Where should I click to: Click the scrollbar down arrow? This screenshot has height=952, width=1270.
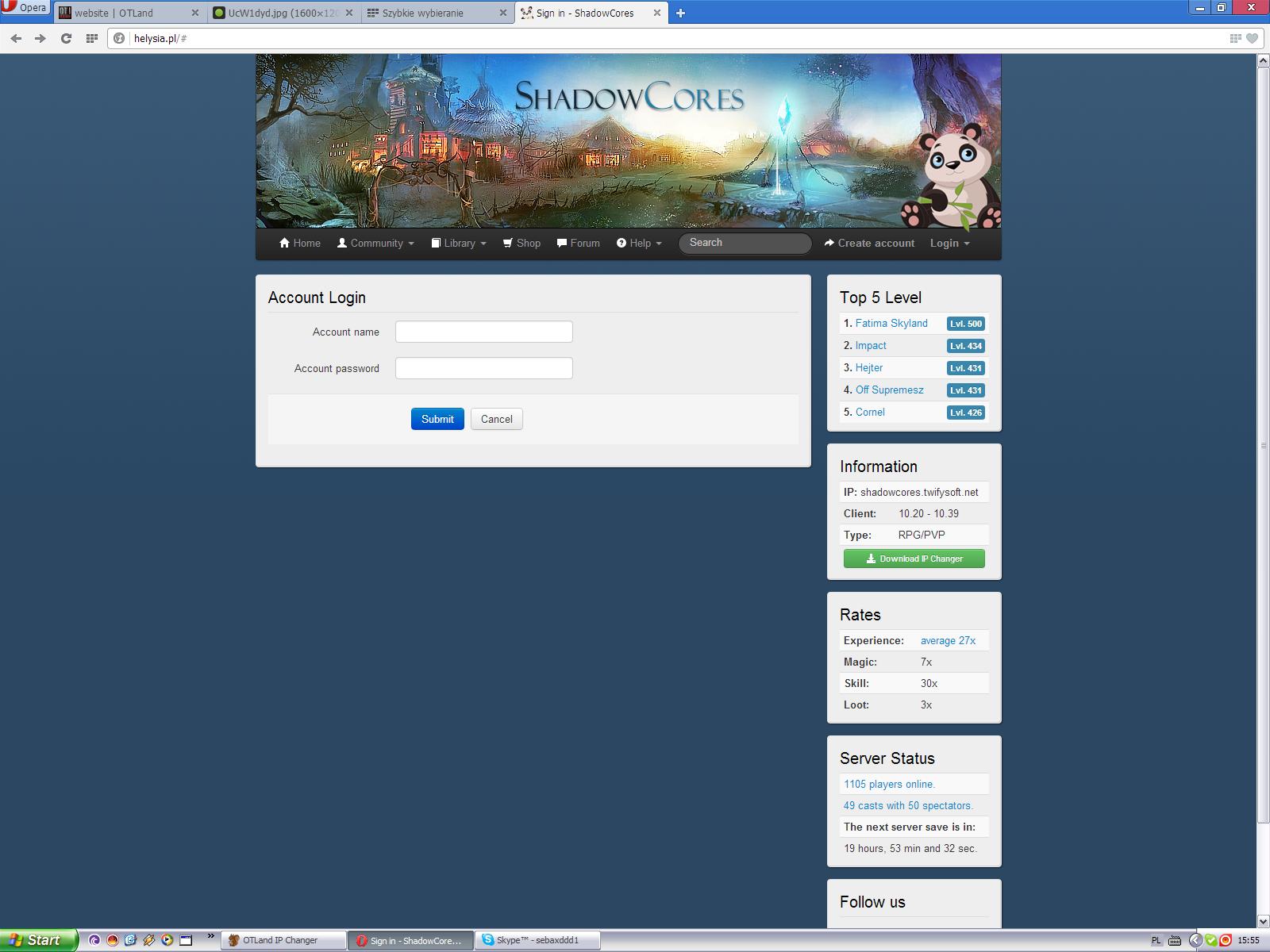pos(1263,921)
